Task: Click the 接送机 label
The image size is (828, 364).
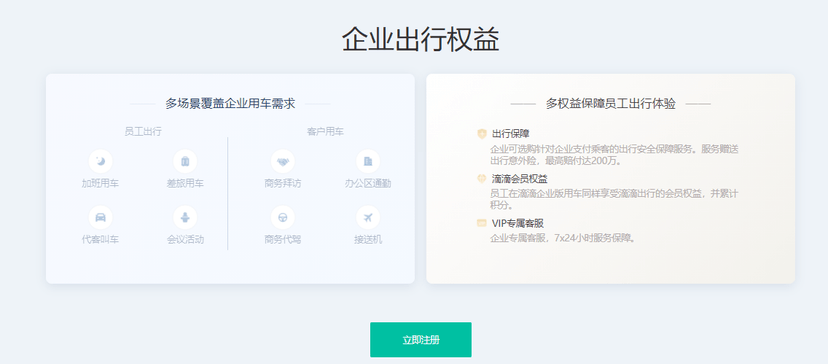Action: pos(368,240)
